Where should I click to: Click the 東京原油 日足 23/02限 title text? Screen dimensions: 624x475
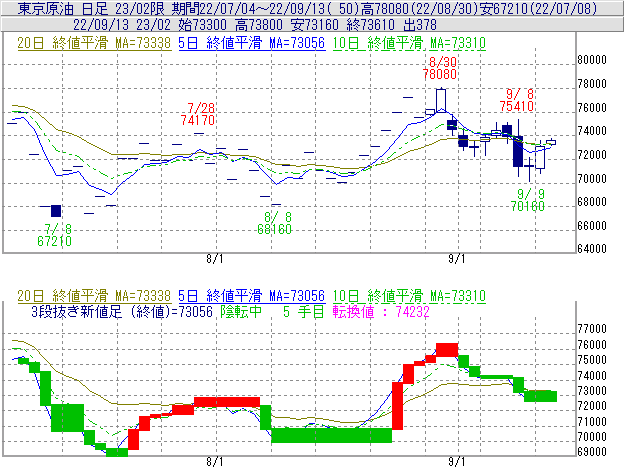91,8
